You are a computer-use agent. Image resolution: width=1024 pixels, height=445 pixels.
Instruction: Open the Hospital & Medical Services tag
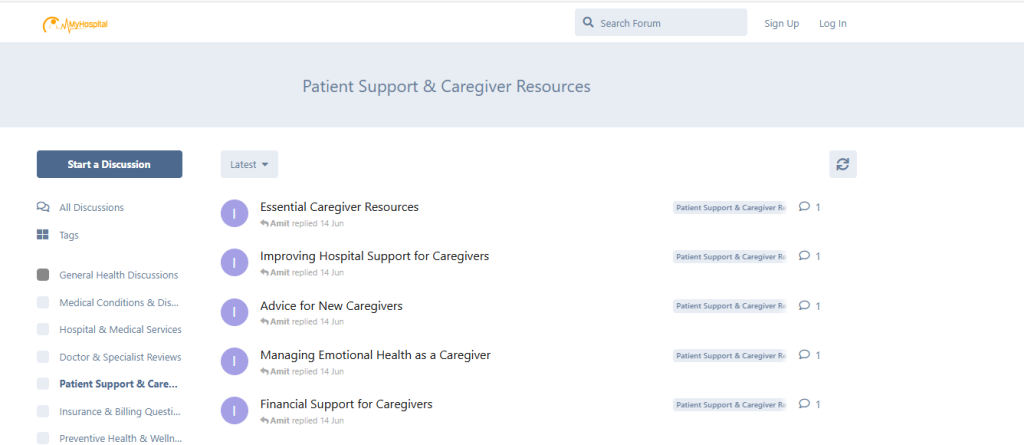pos(120,329)
